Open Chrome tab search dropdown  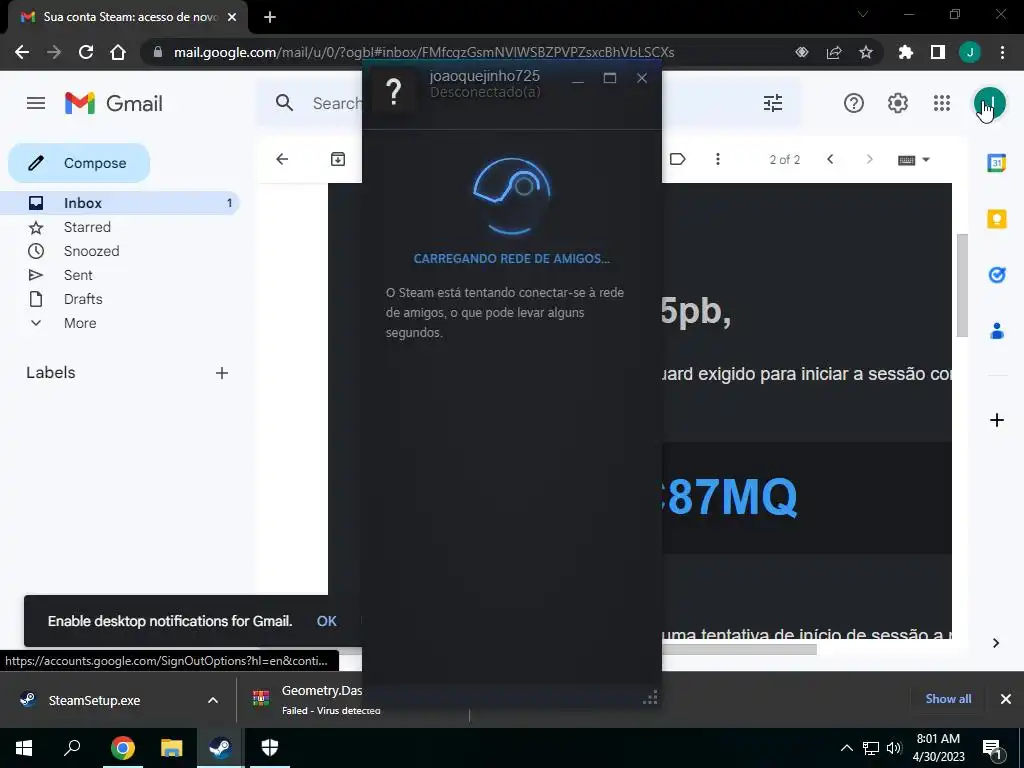[x=863, y=14]
